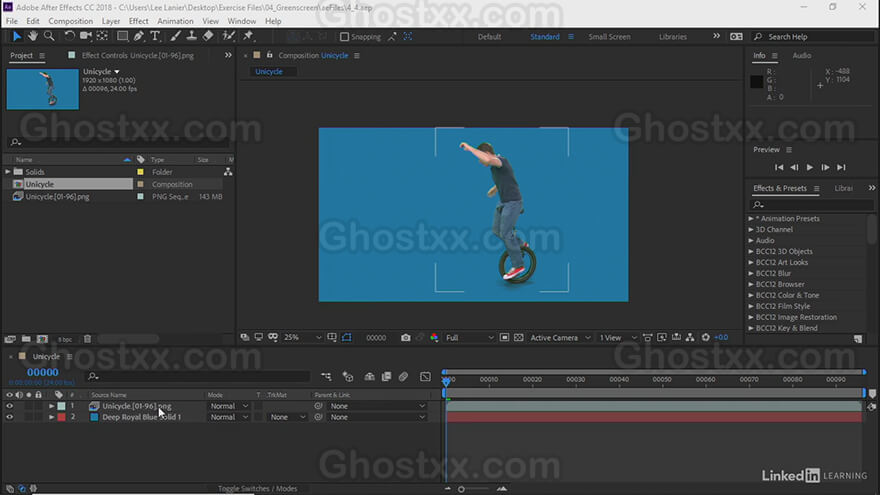The height and width of the screenshot is (495, 880).
Task: Expand BCC12 Blur effects category
Action: click(751, 273)
